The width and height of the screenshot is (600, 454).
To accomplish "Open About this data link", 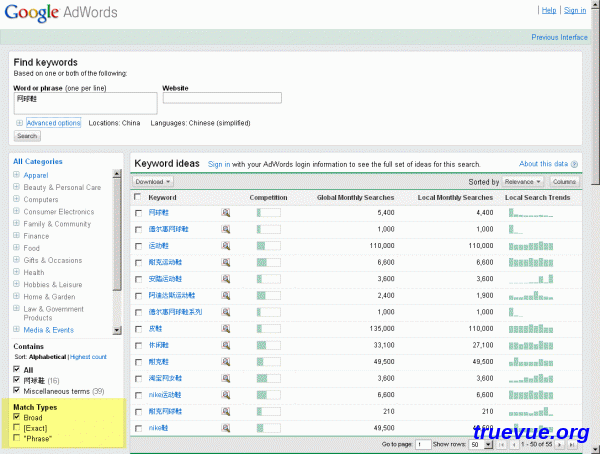I will pyautogui.click(x=543, y=164).
